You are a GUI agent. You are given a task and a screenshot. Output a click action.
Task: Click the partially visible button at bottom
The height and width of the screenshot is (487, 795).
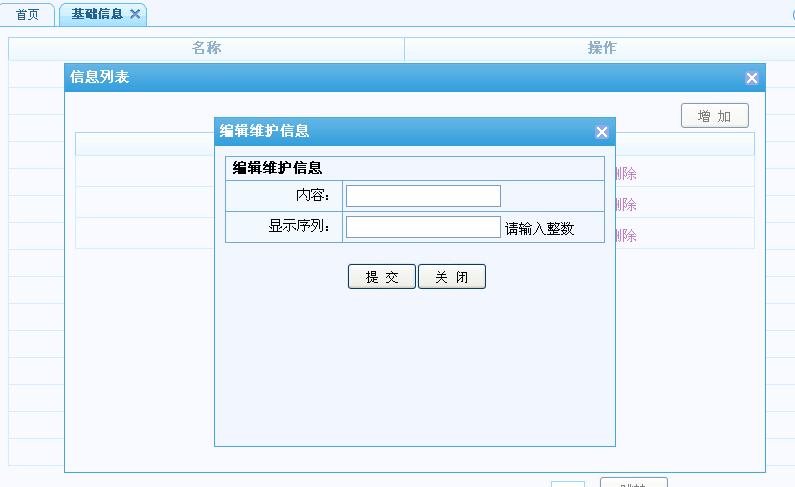[633, 482]
